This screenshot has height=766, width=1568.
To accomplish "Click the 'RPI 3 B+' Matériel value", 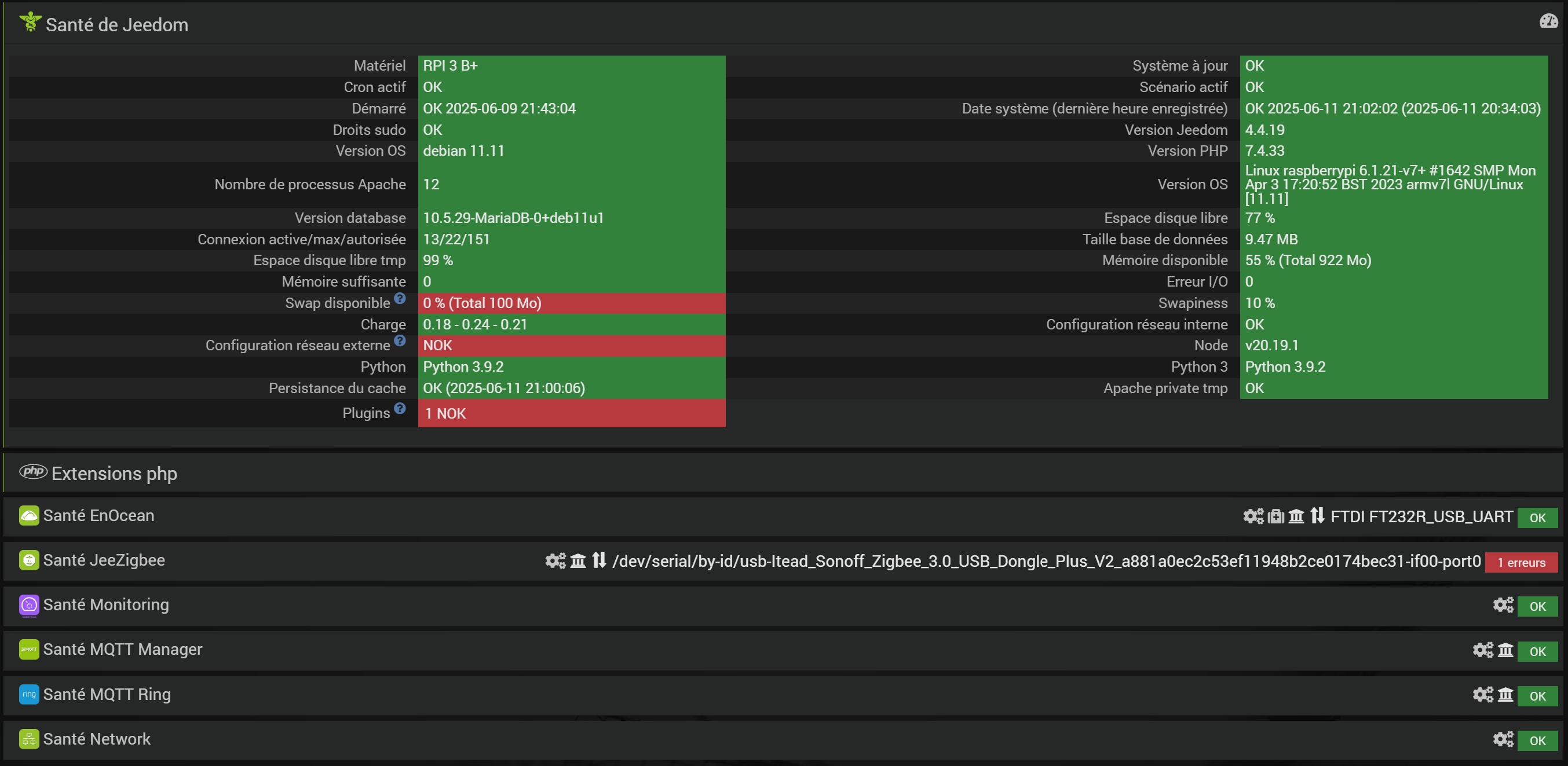I will (x=451, y=65).
